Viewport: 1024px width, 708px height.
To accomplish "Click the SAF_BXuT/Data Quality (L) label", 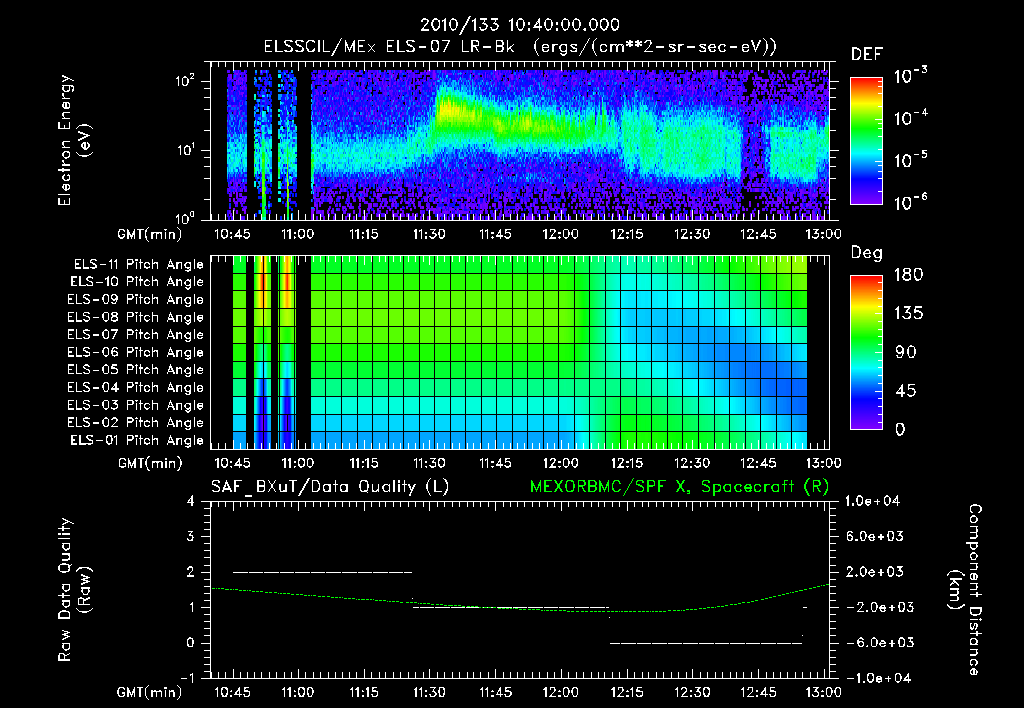I will [x=330, y=487].
